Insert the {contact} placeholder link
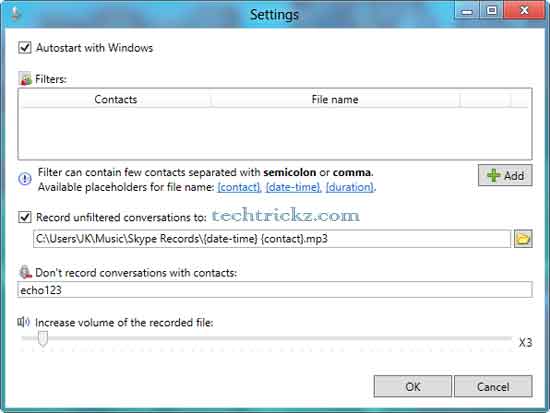Viewport: 550px width, 413px height. (239, 187)
